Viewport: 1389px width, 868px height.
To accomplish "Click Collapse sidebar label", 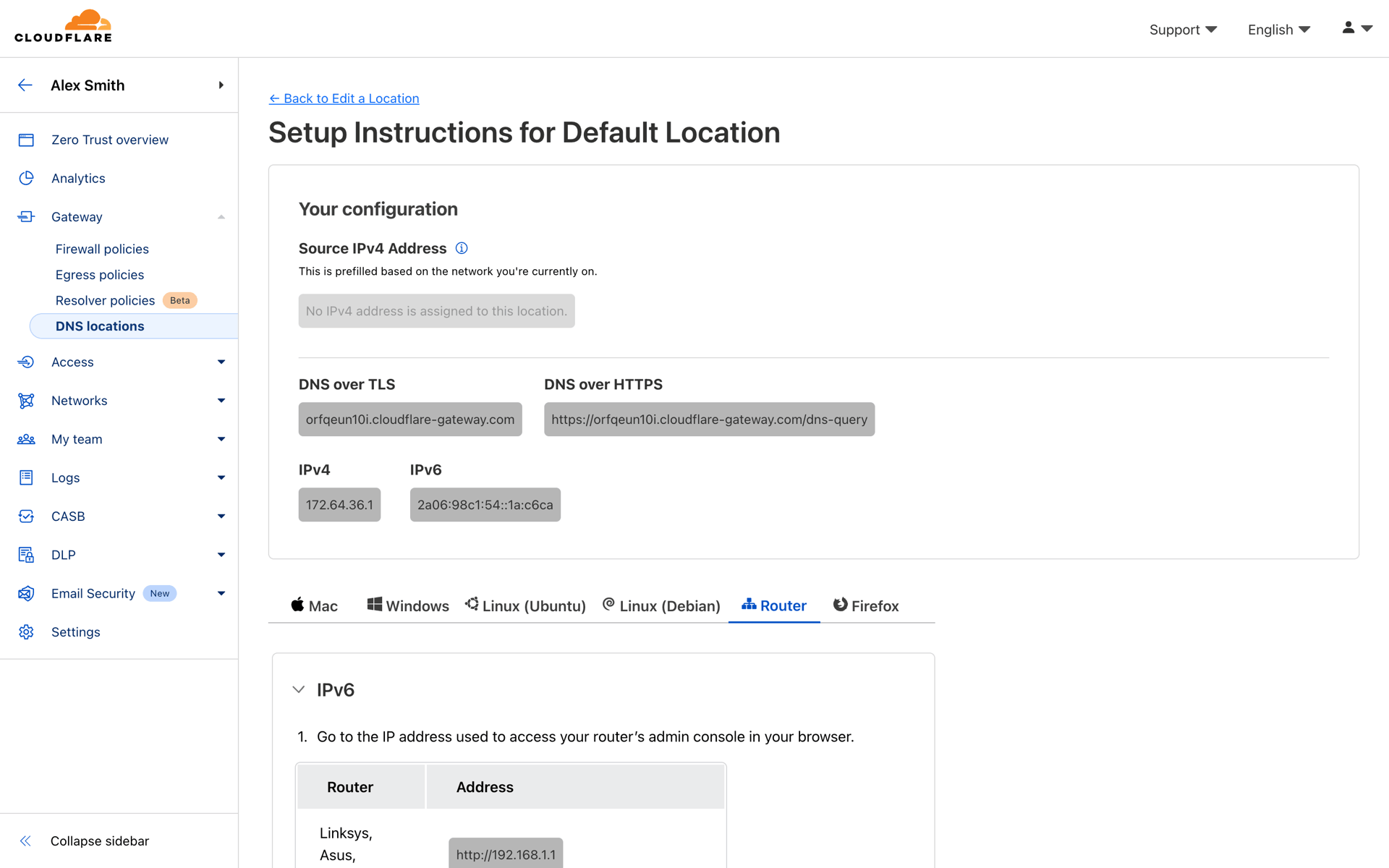I will tap(100, 841).
